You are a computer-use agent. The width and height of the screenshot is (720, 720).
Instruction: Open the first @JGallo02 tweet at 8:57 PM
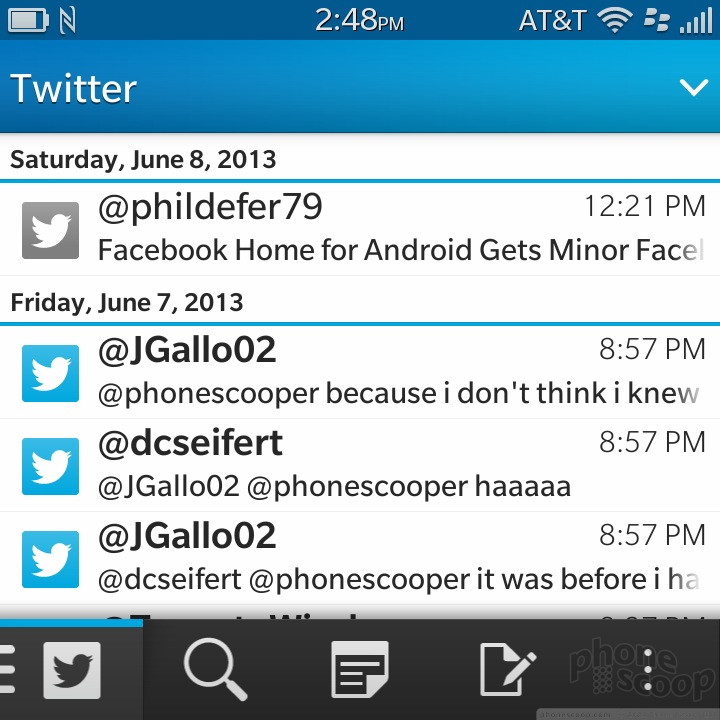[360, 372]
